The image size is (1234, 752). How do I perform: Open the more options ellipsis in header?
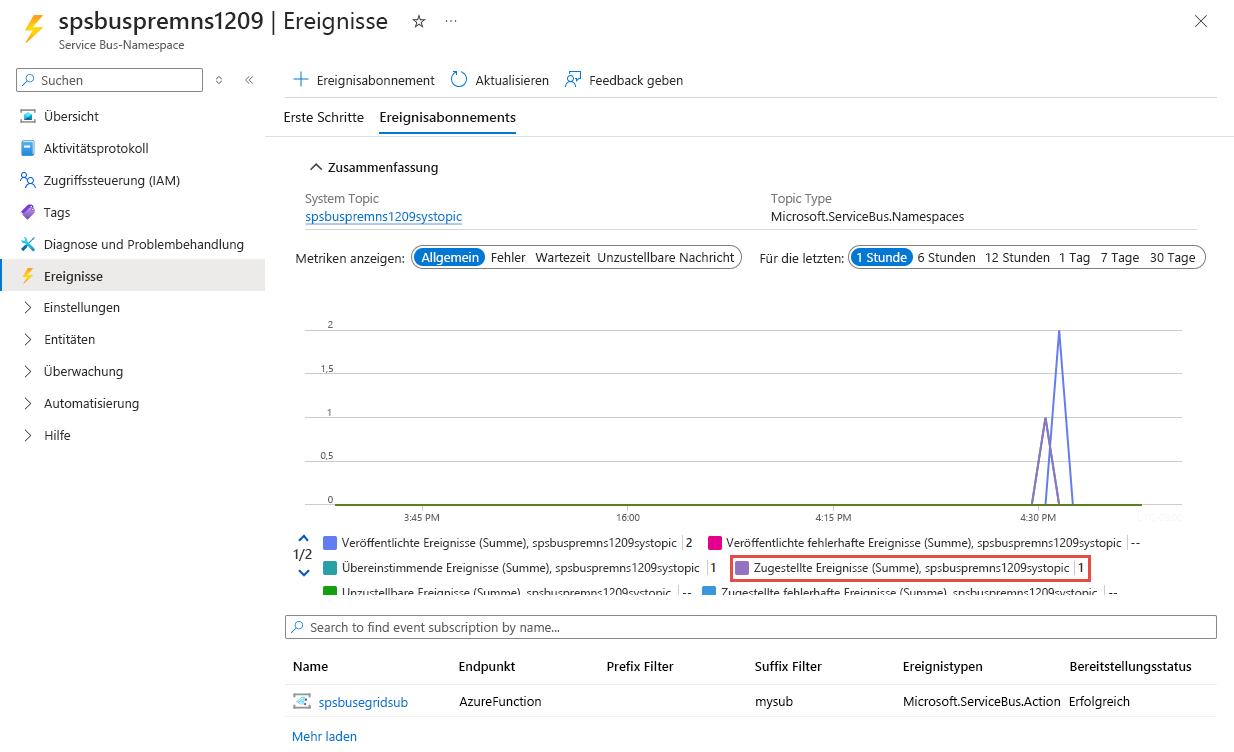click(x=451, y=21)
